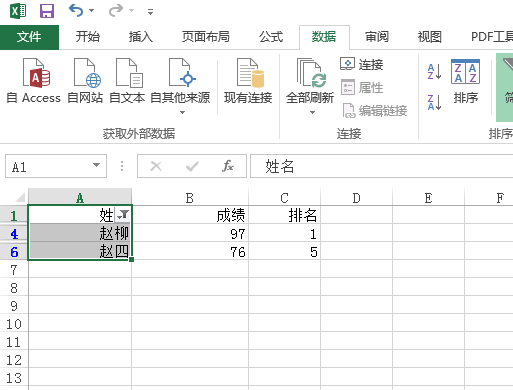The image size is (513, 390).
Task: Click cell containing 赵柳
Action: (80, 233)
